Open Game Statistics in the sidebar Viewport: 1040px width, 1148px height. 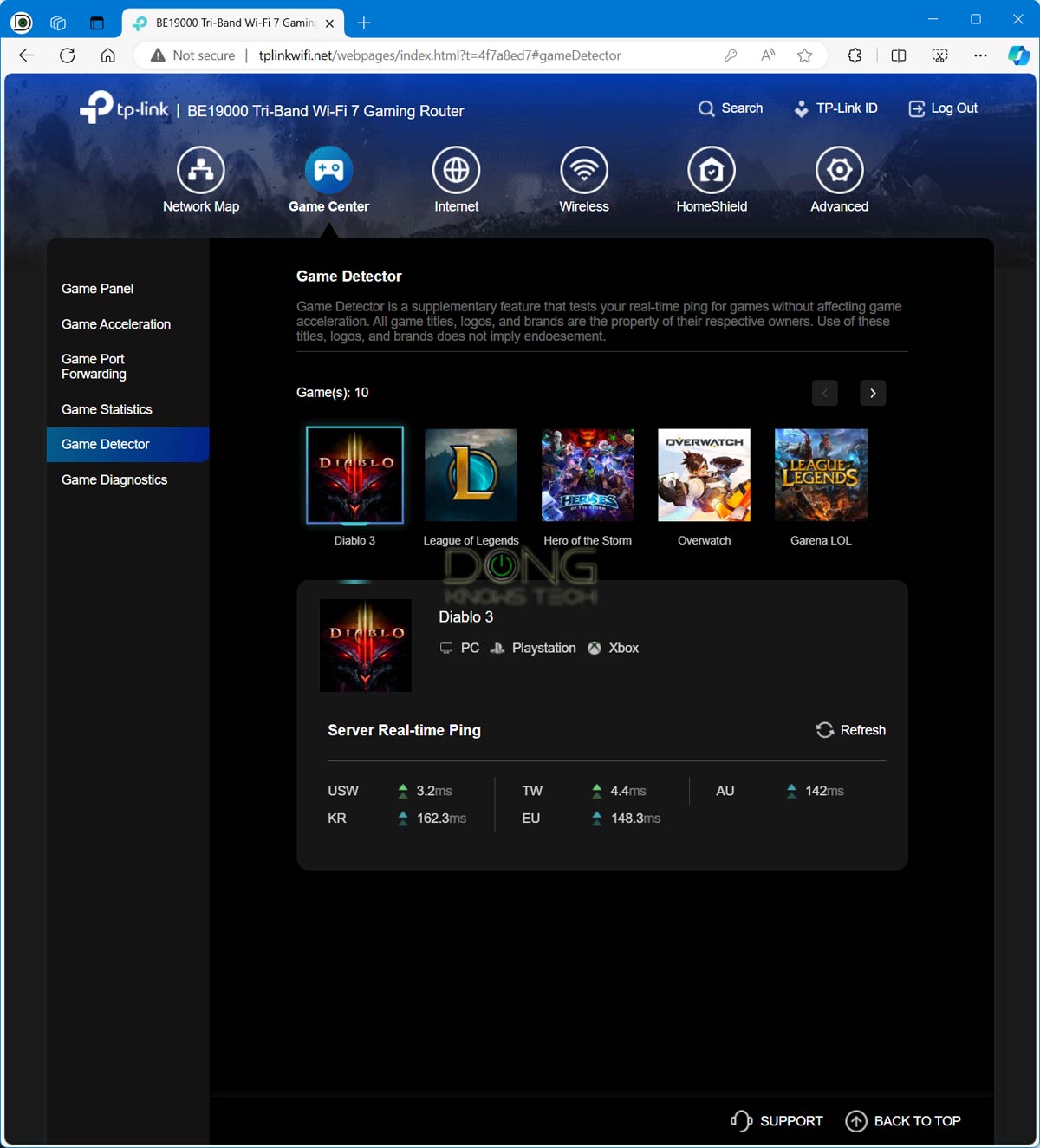pos(107,409)
